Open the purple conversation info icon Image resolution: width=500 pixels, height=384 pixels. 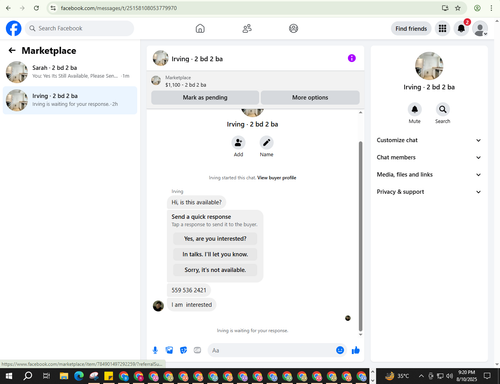coord(352,58)
